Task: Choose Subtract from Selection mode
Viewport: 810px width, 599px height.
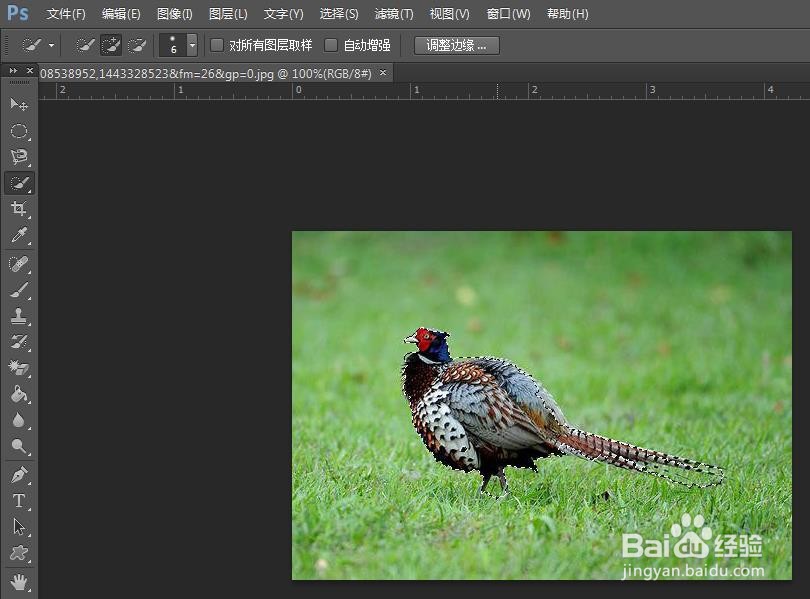Action: [136, 45]
